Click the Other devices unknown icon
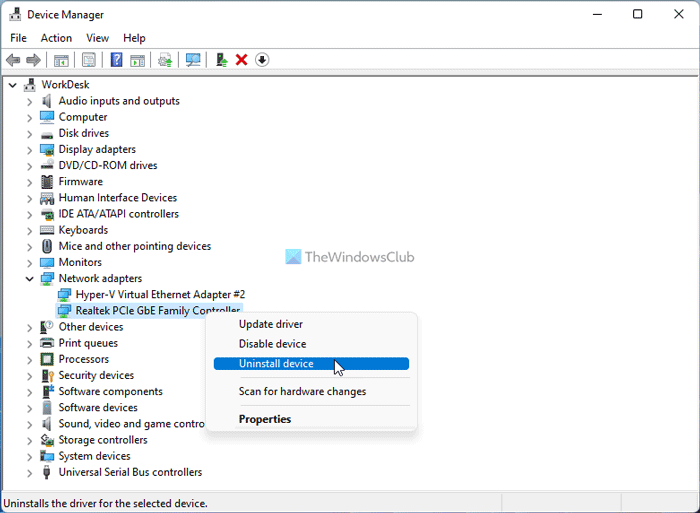The width and height of the screenshot is (700, 513). pos(47,327)
